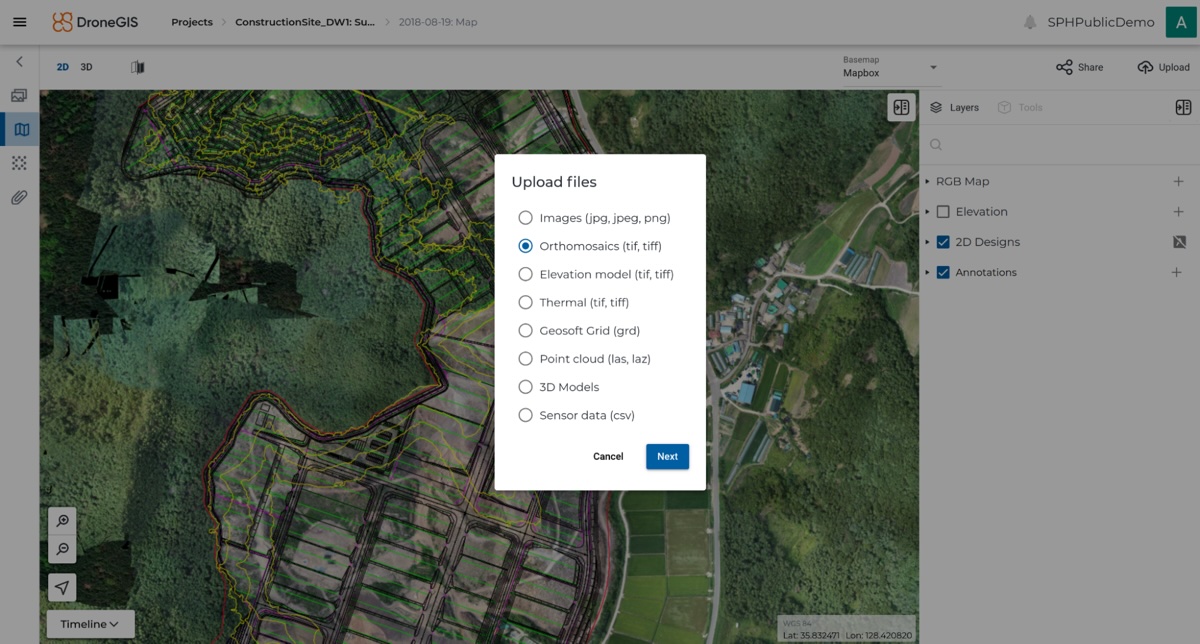Screen dimensions: 1200x644
Task: Click the search icon in layers panel
Action: tap(936, 145)
